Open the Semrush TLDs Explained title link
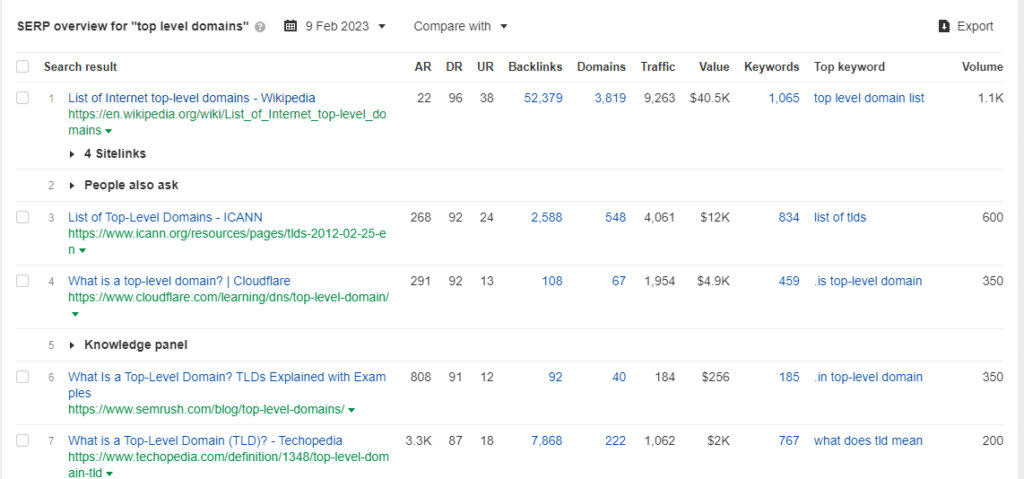 pos(227,385)
